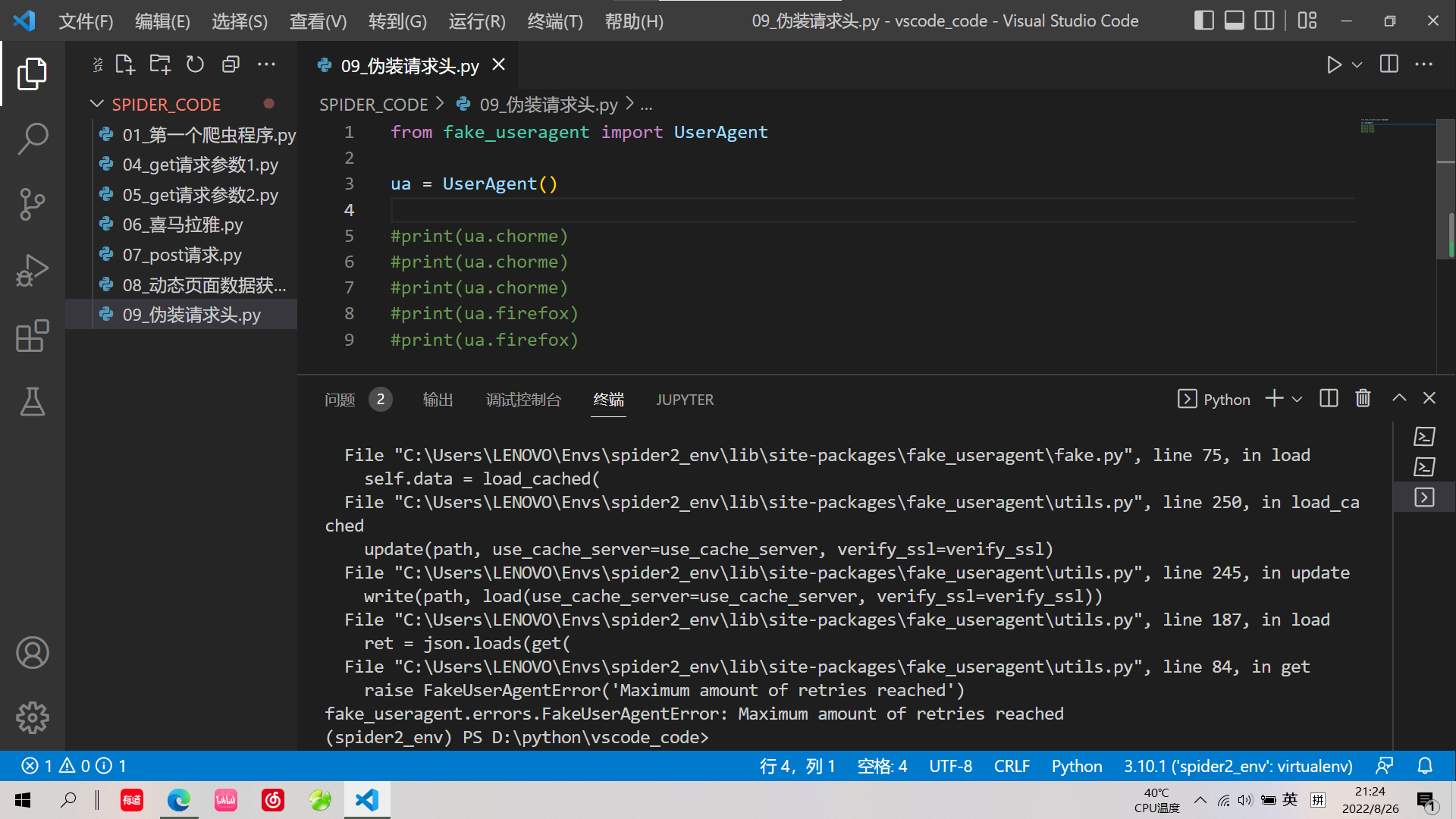Open file 06_喜马拉雅.py
Image resolution: width=1456 pixels, height=819 pixels.
[x=182, y=224]
